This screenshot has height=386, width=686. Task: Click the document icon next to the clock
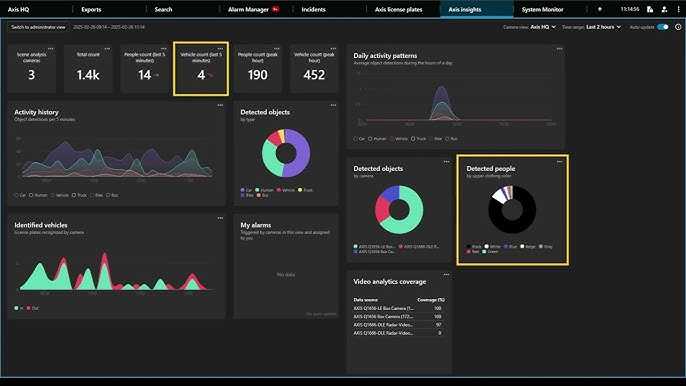650,9
